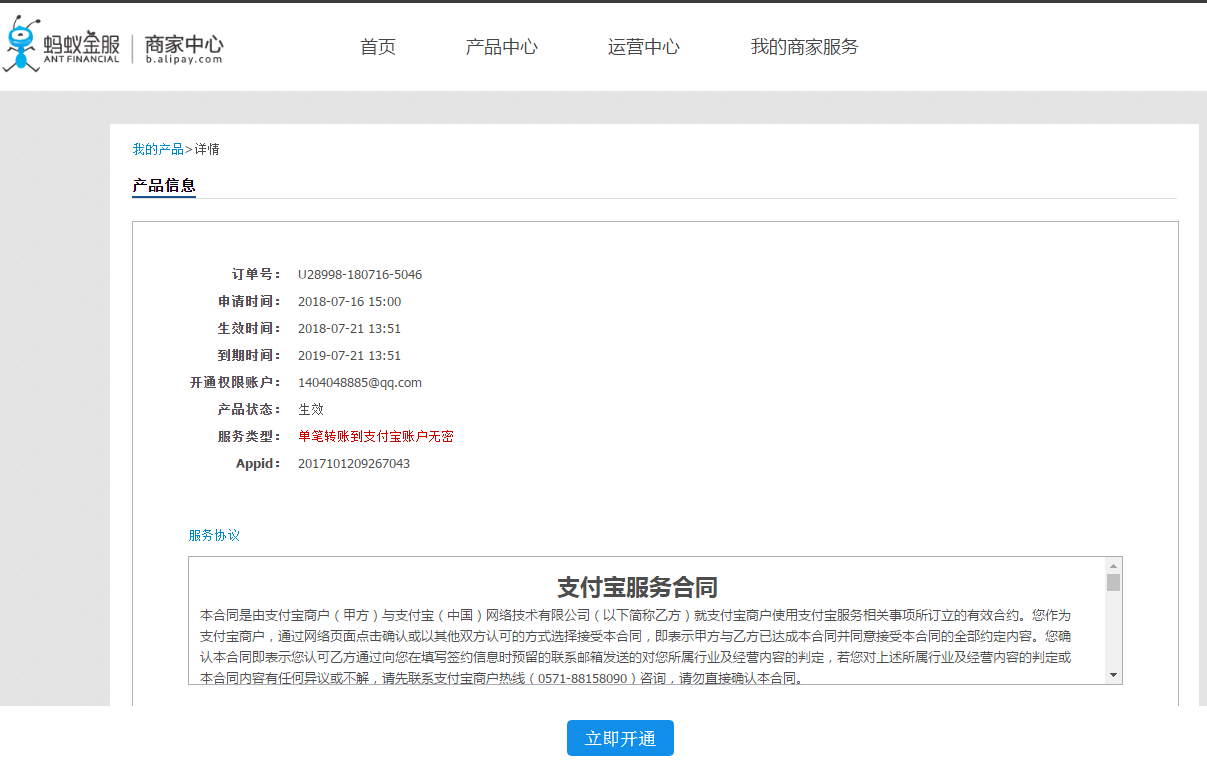Click the red 单笔转账到支付宝账户无密 service type
The image size is (1207, 763).
point(376,436)
